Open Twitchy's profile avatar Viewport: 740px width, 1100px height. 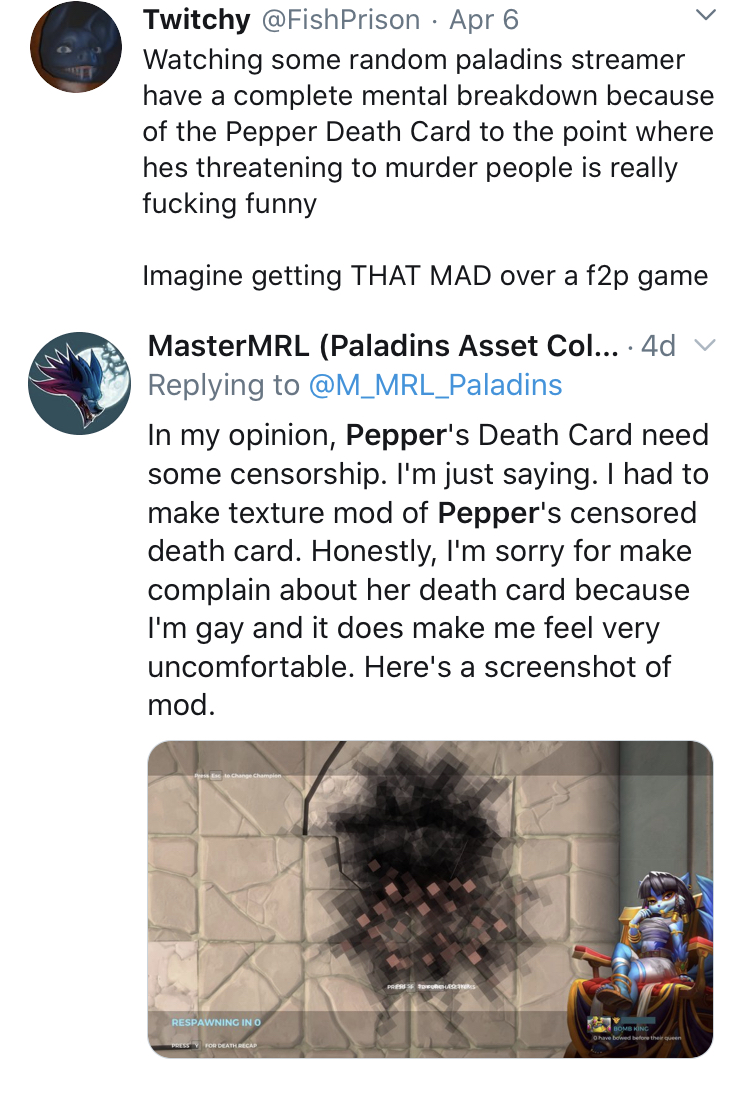pos(76,46)
